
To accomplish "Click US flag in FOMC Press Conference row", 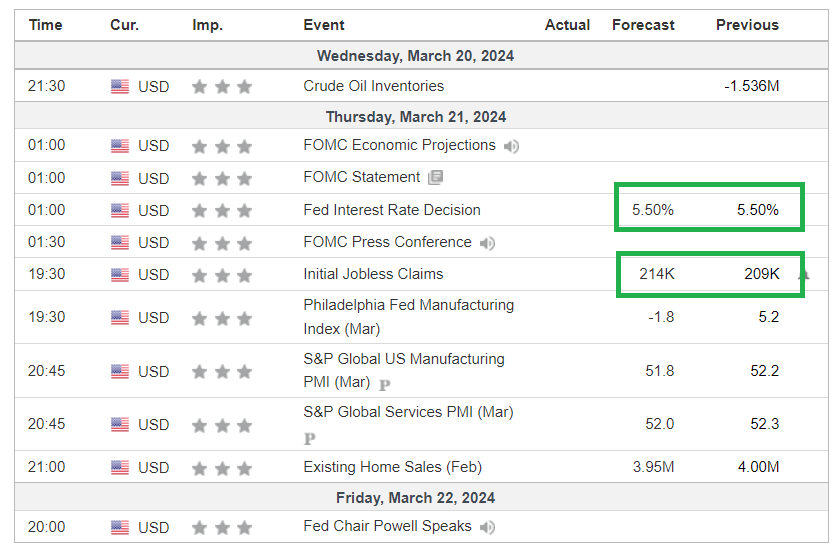I will pos(120,242).
